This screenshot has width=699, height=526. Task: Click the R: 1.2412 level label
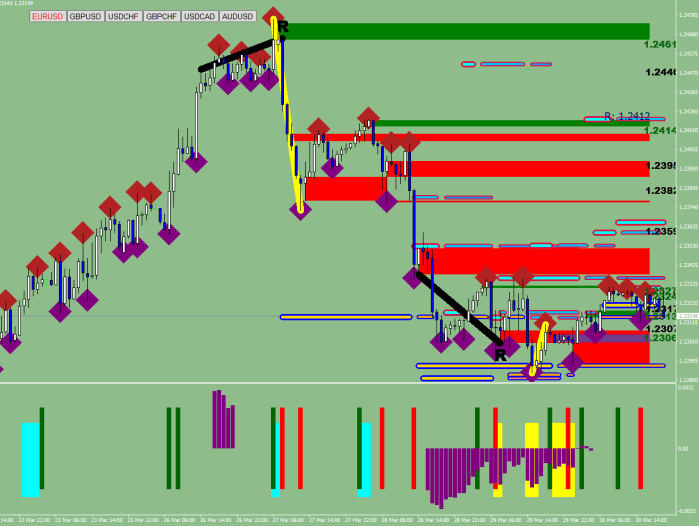(x=627, y=116)
